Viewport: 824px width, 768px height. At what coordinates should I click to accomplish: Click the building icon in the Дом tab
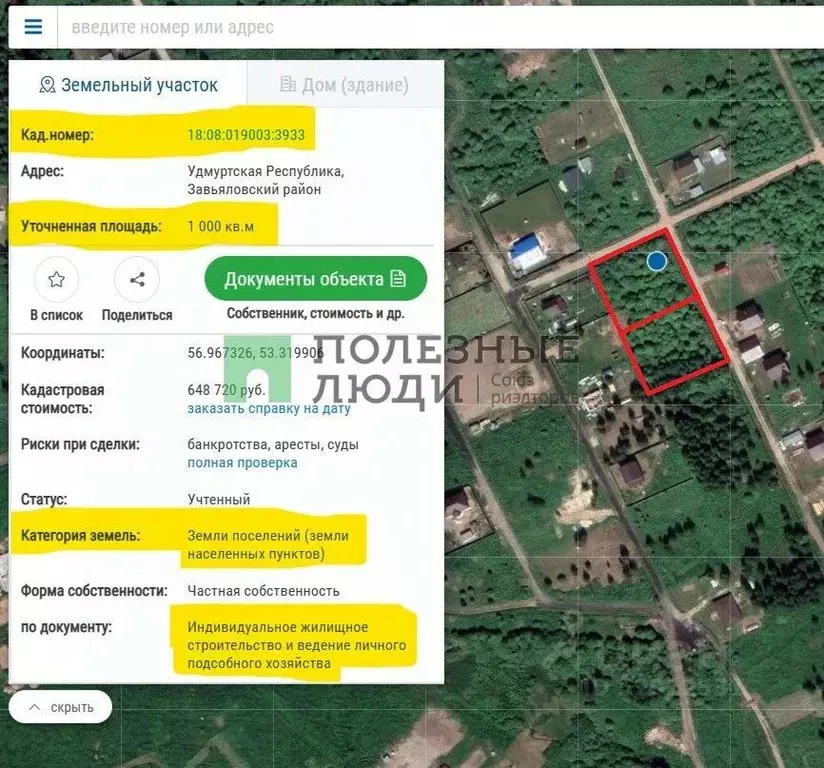click(x=288, y=85)
